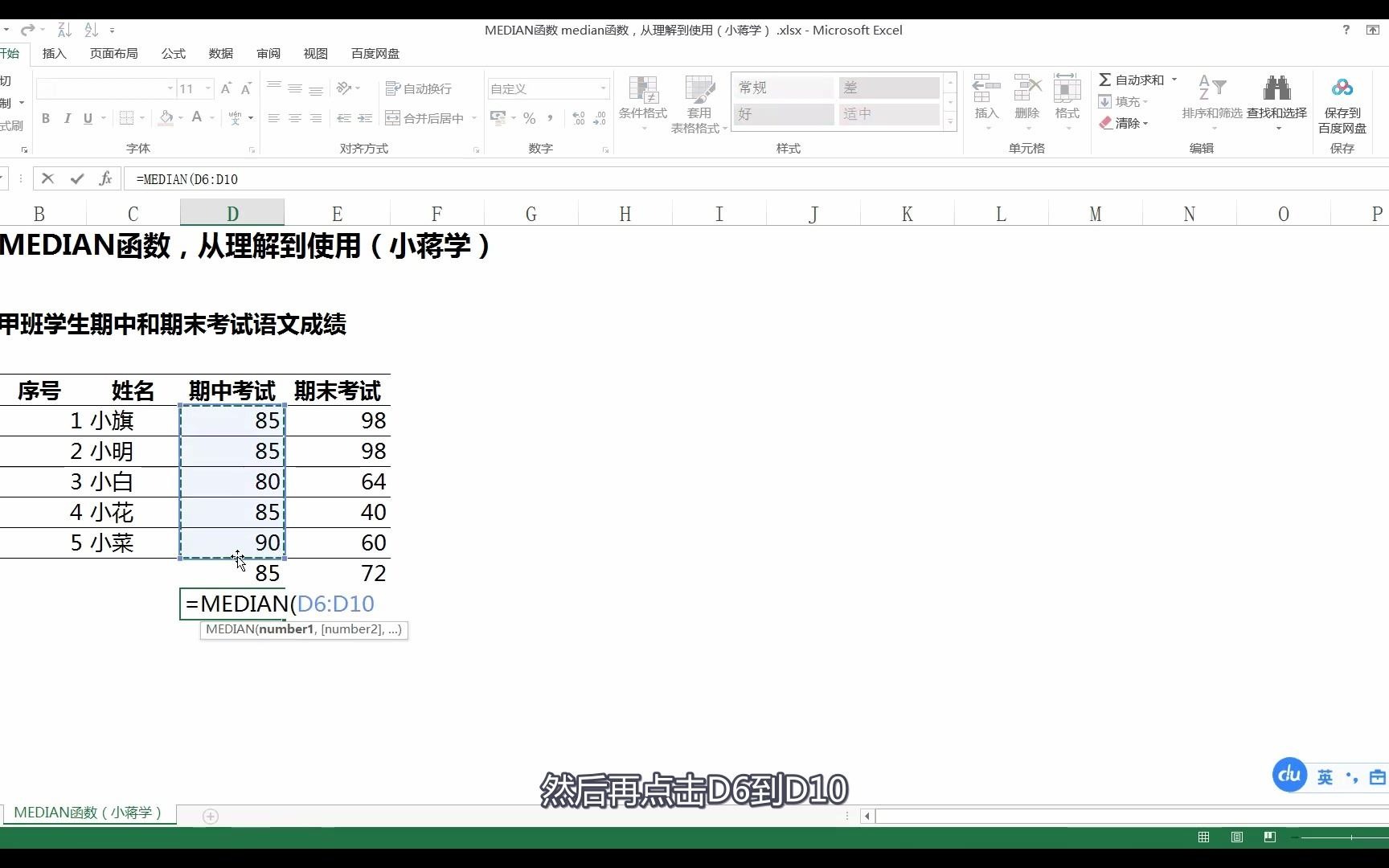The width and height of the screenshot is (1389, 868).
Task: Open text orientation options
Action: coord(348,88)
